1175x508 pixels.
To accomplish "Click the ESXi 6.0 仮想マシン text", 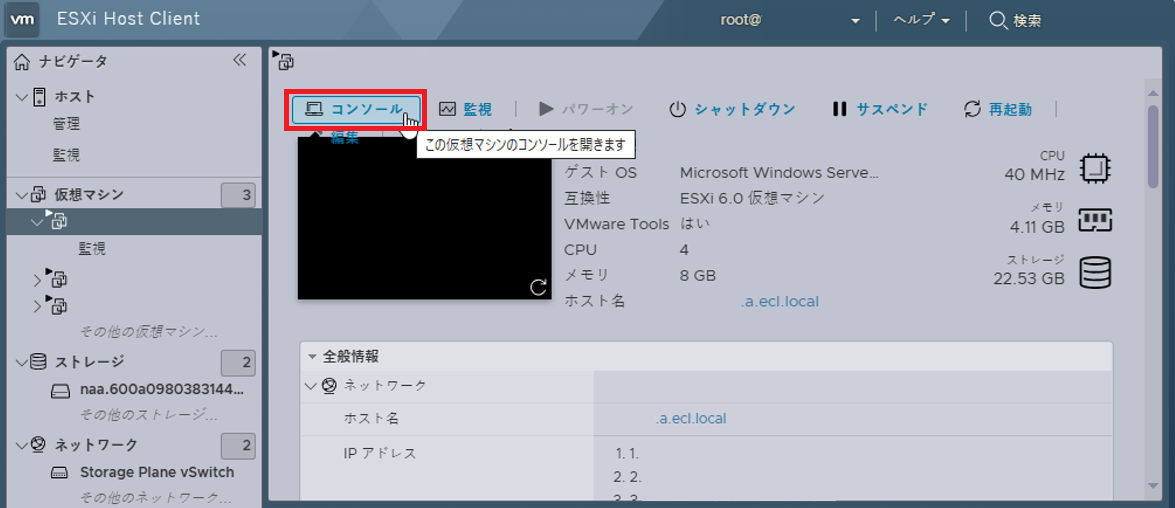I will coord(752,198).
